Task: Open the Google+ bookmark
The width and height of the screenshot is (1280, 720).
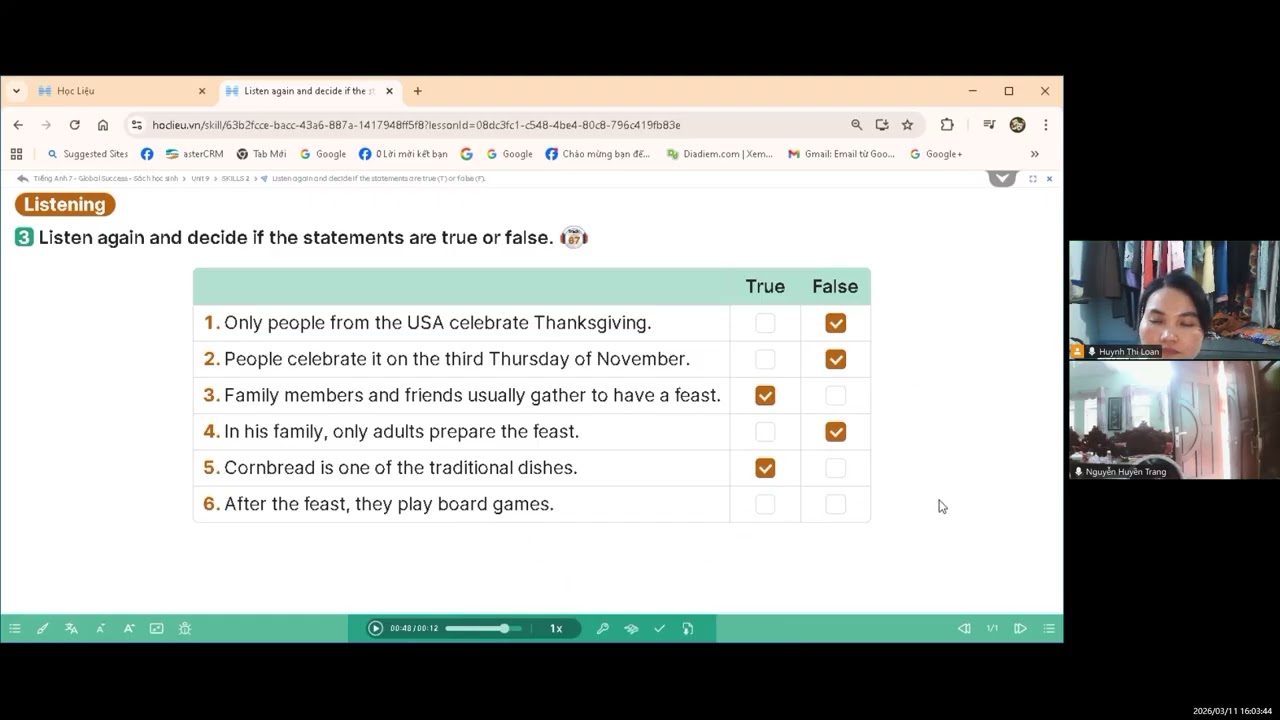Action: (936, 154)
